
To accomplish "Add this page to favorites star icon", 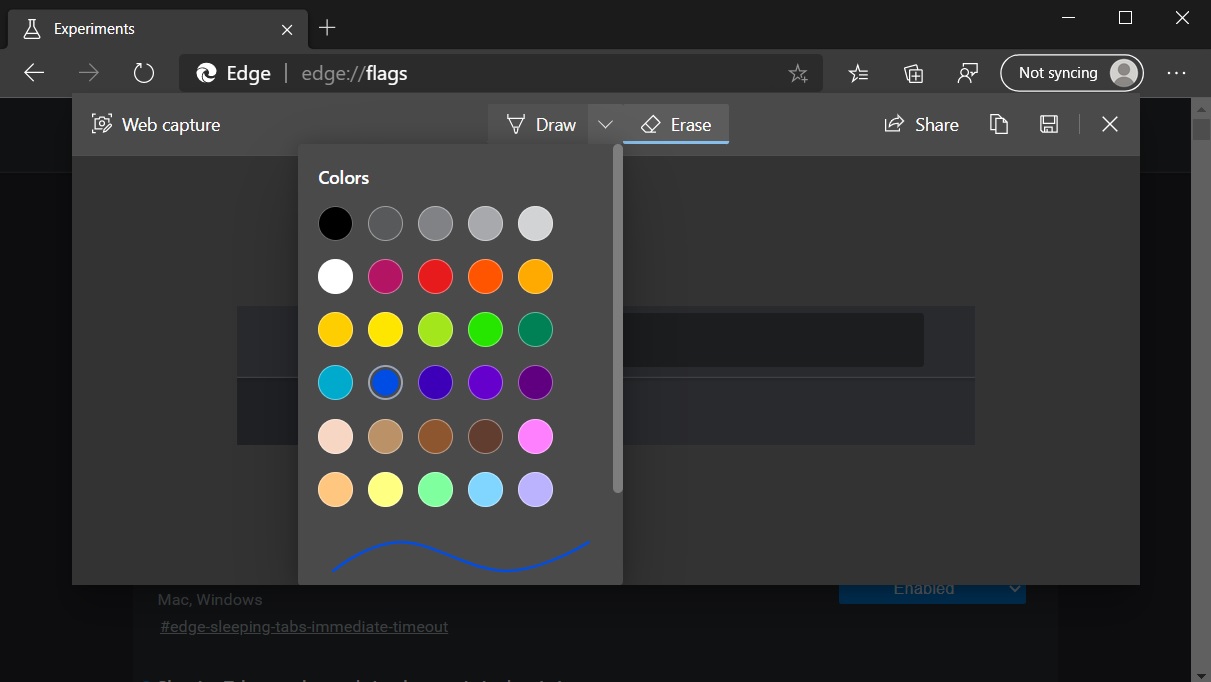I will pyautogui.click(x=797, y=73).
